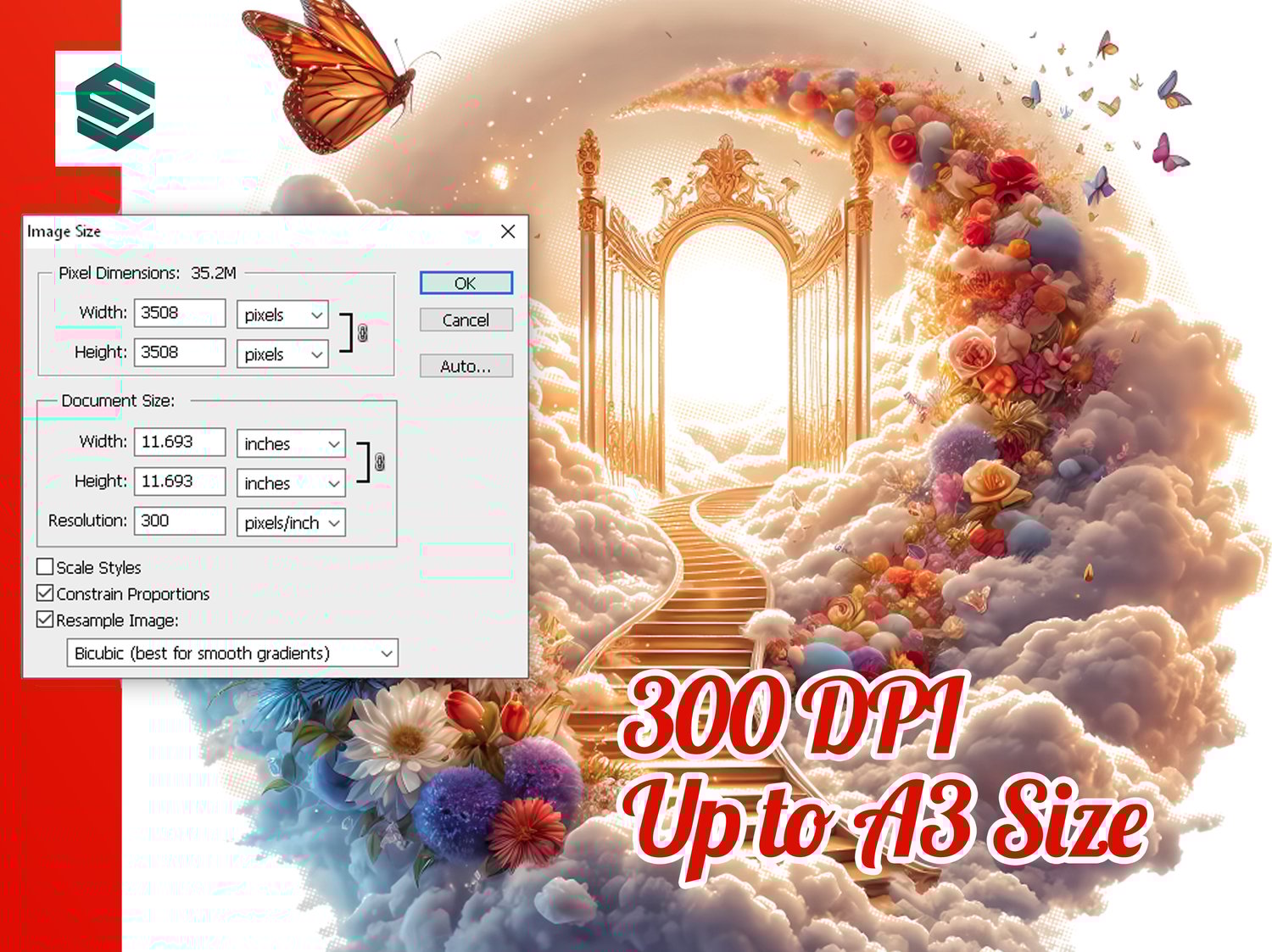
Task: Open the document height inches dropdown
Action: (x=291, y=483)
